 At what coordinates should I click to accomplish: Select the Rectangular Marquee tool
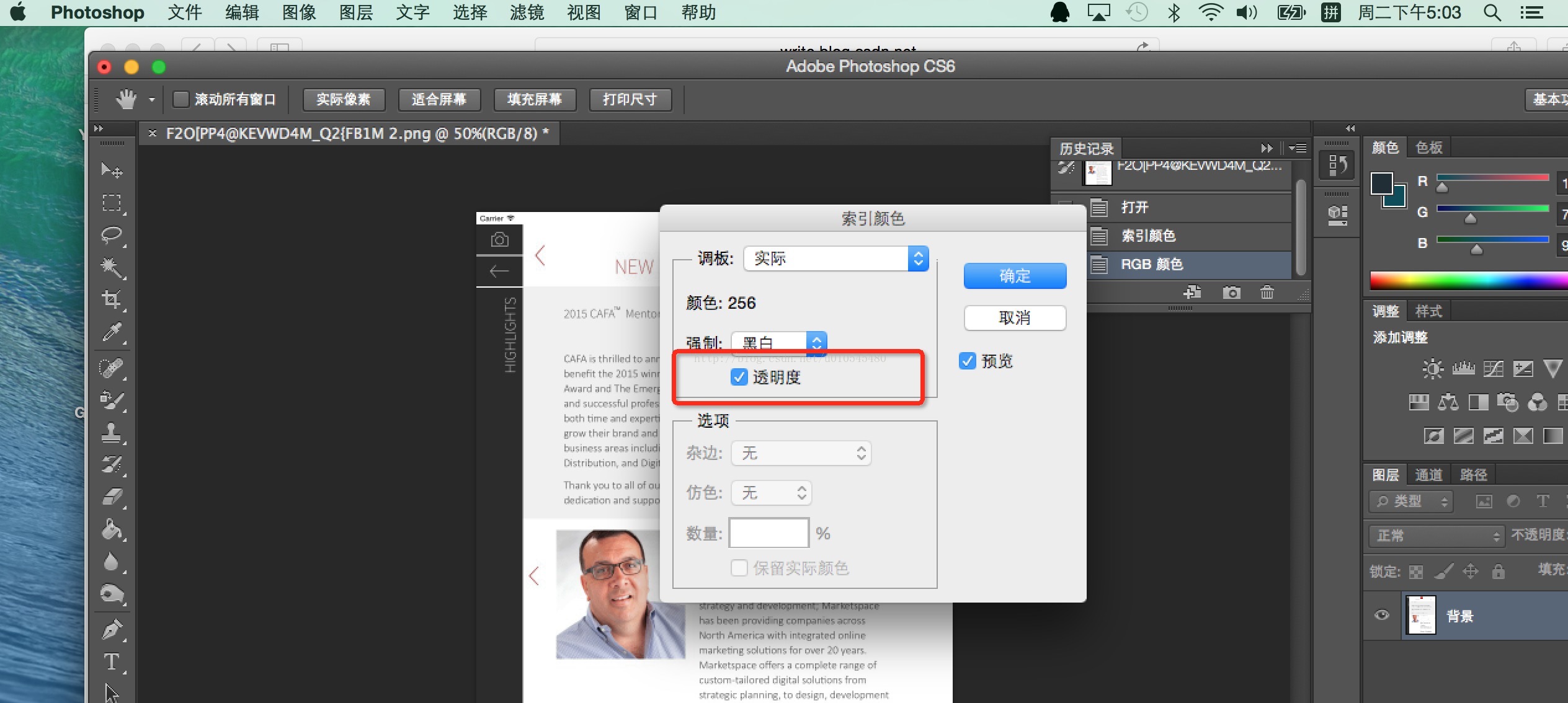(112, 203)
